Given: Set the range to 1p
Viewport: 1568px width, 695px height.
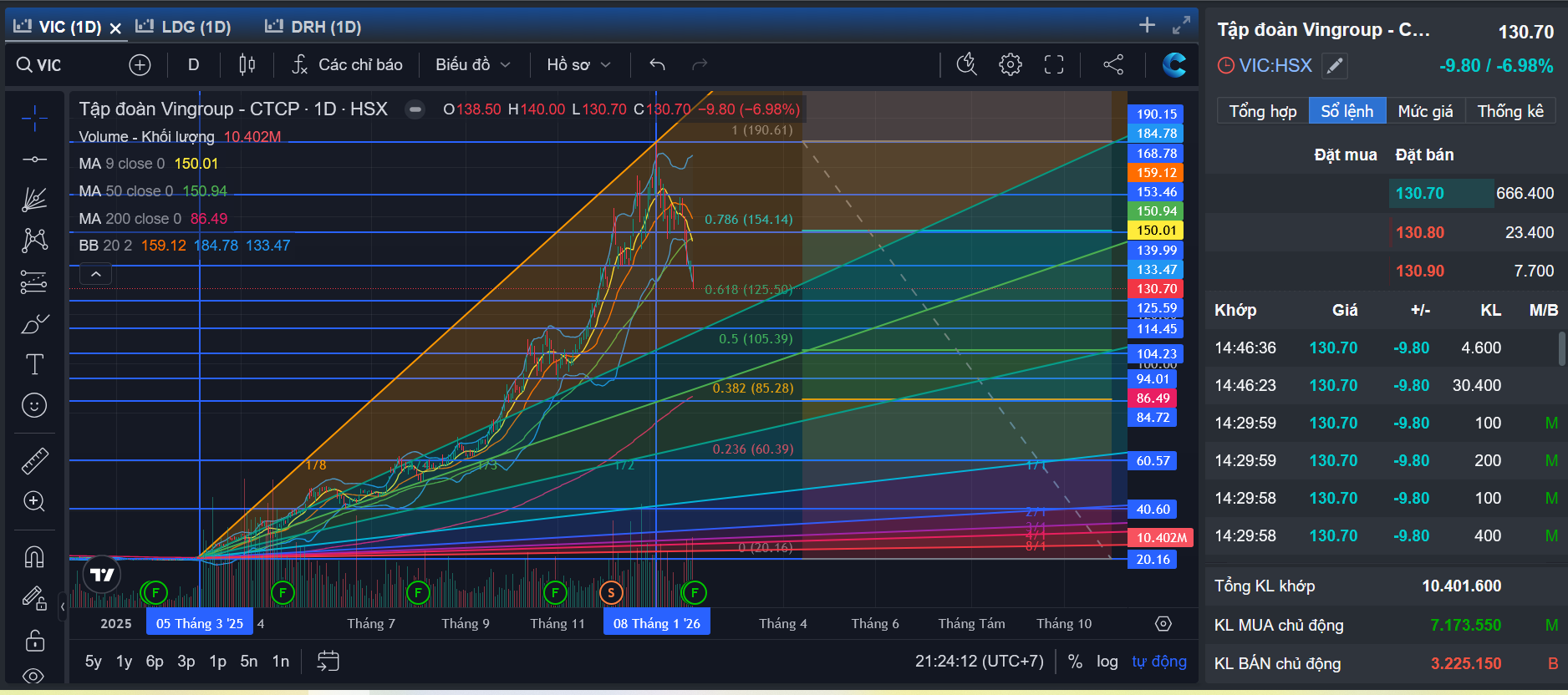Looking at the screenshot, I should click(217, 662).
